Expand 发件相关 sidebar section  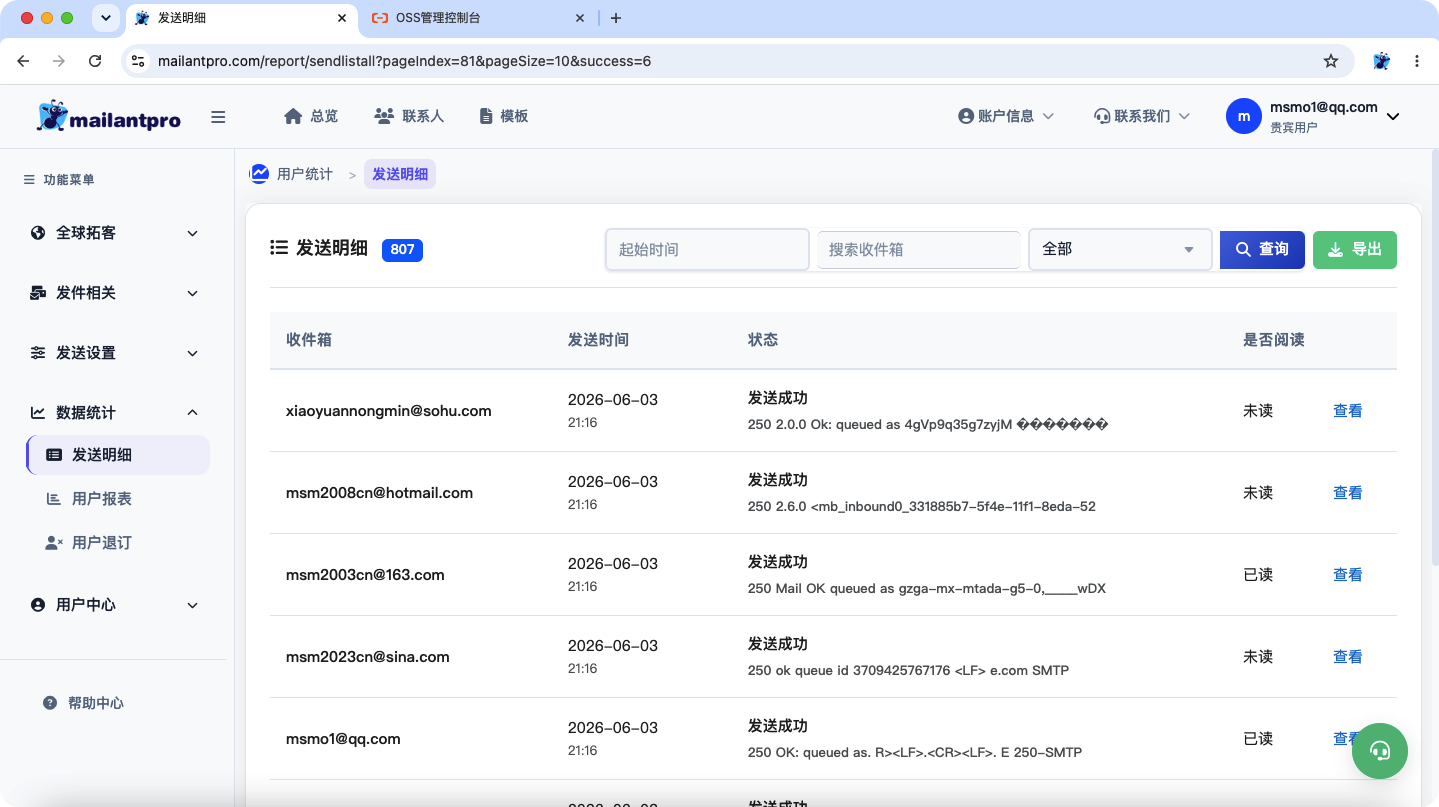tap(113, 293)
